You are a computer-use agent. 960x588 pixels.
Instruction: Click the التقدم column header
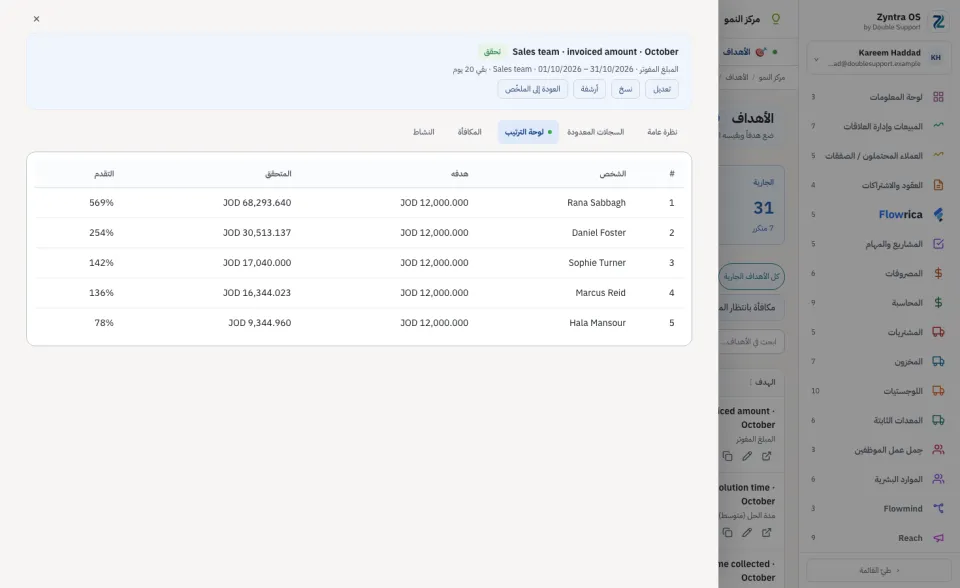[x=104, y=174]
